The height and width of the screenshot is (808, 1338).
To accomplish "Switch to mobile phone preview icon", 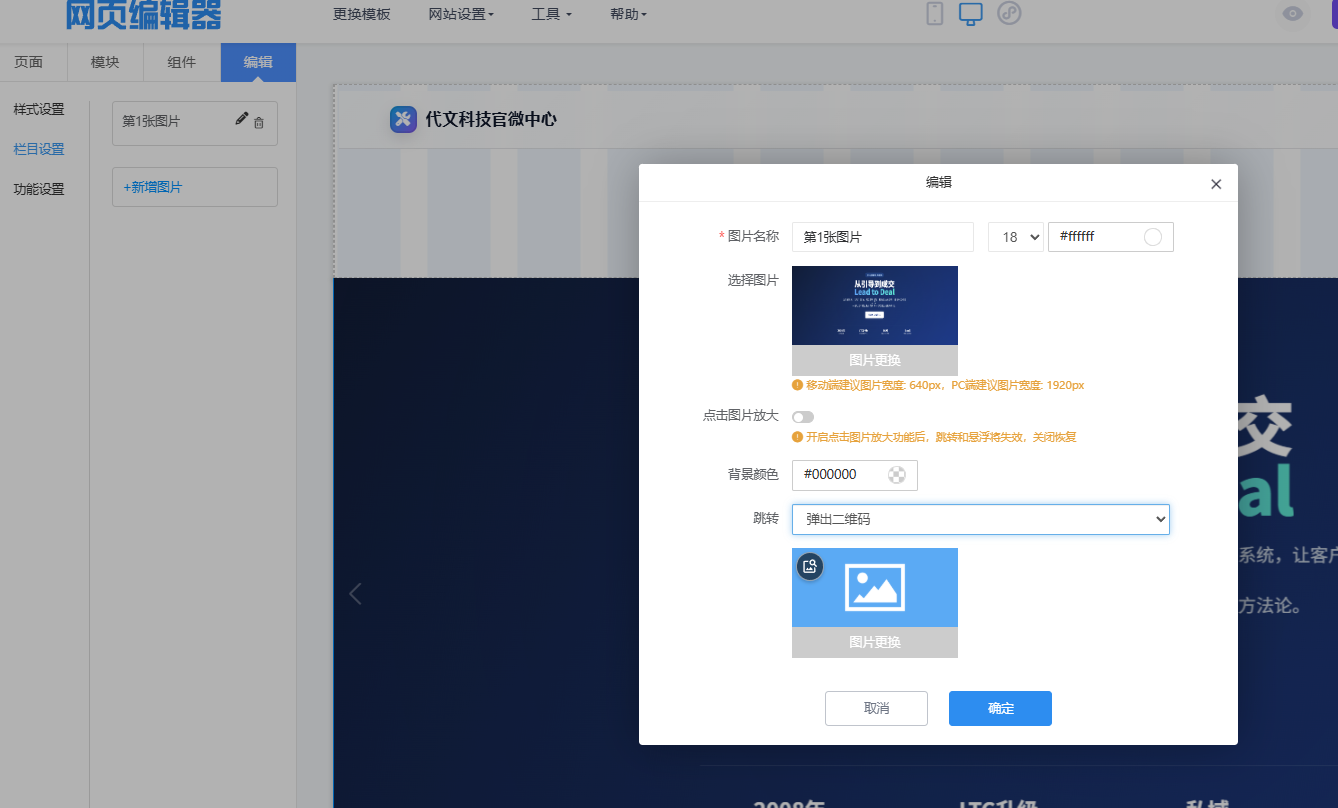I will click(935, 14).
